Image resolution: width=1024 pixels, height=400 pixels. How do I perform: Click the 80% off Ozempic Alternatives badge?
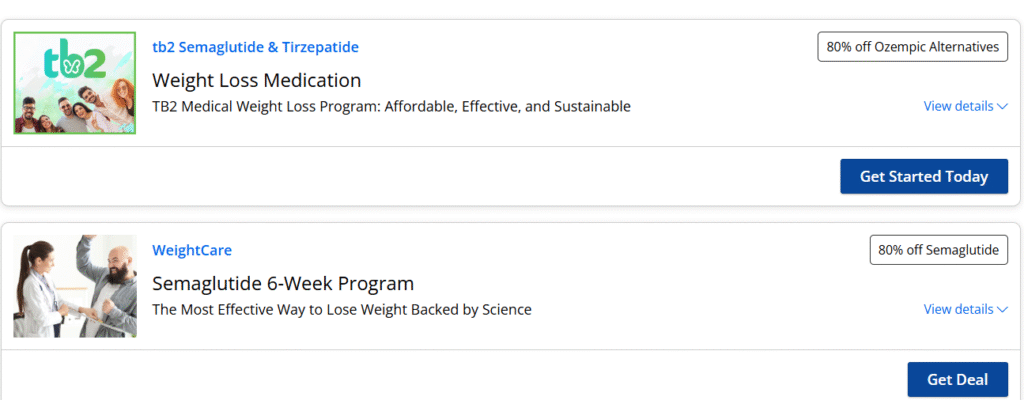pyautogui.click(x=912, y=47)
